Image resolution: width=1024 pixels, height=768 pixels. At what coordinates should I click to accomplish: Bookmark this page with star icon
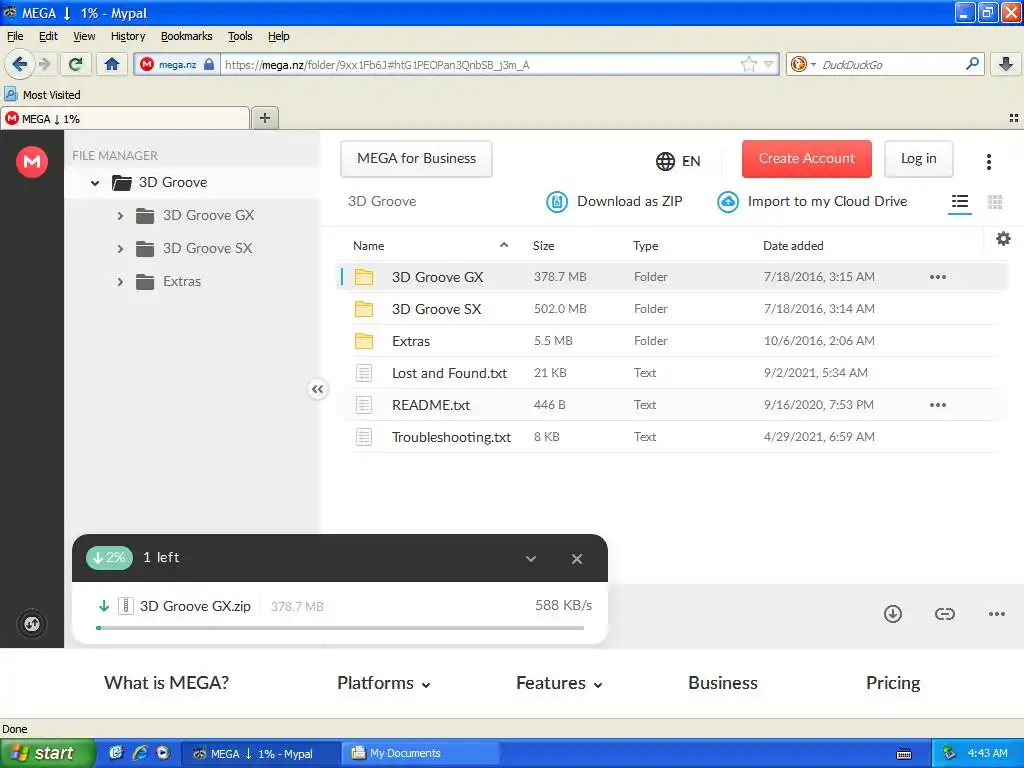click(x=748, y=64)
